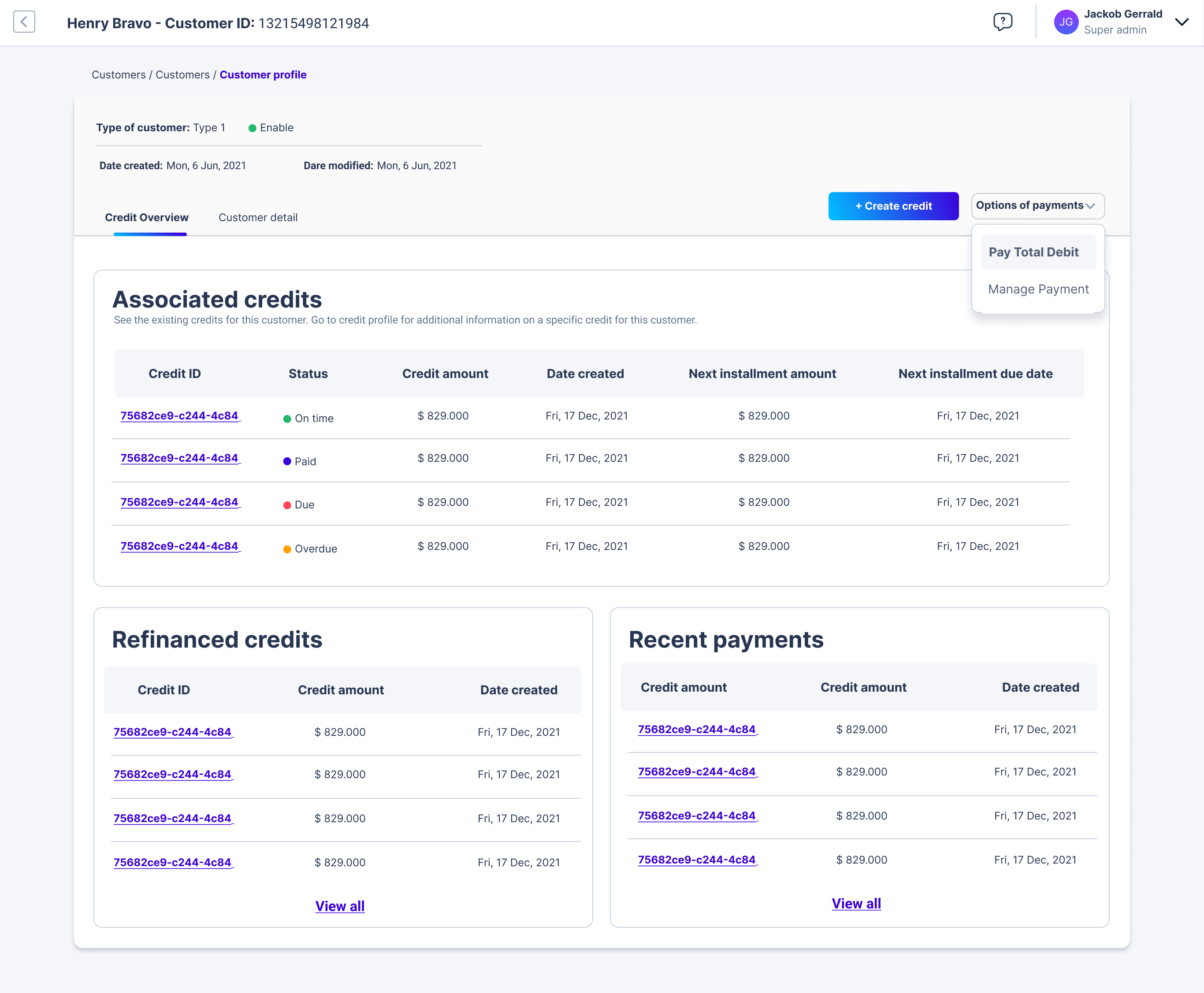Click the orange Overdue status dot

287,549
